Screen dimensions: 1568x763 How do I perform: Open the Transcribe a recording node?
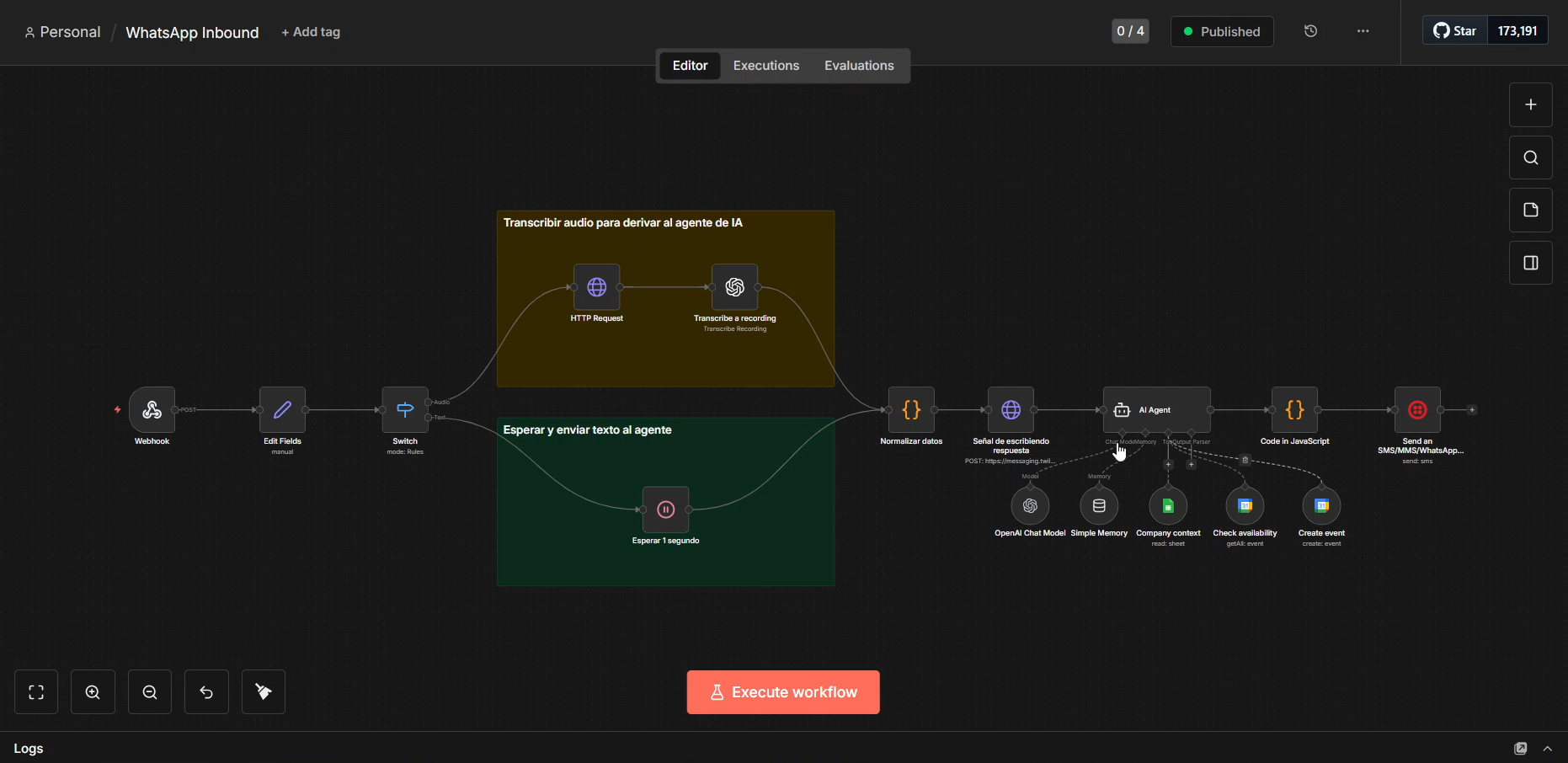[x=734, y=287]
